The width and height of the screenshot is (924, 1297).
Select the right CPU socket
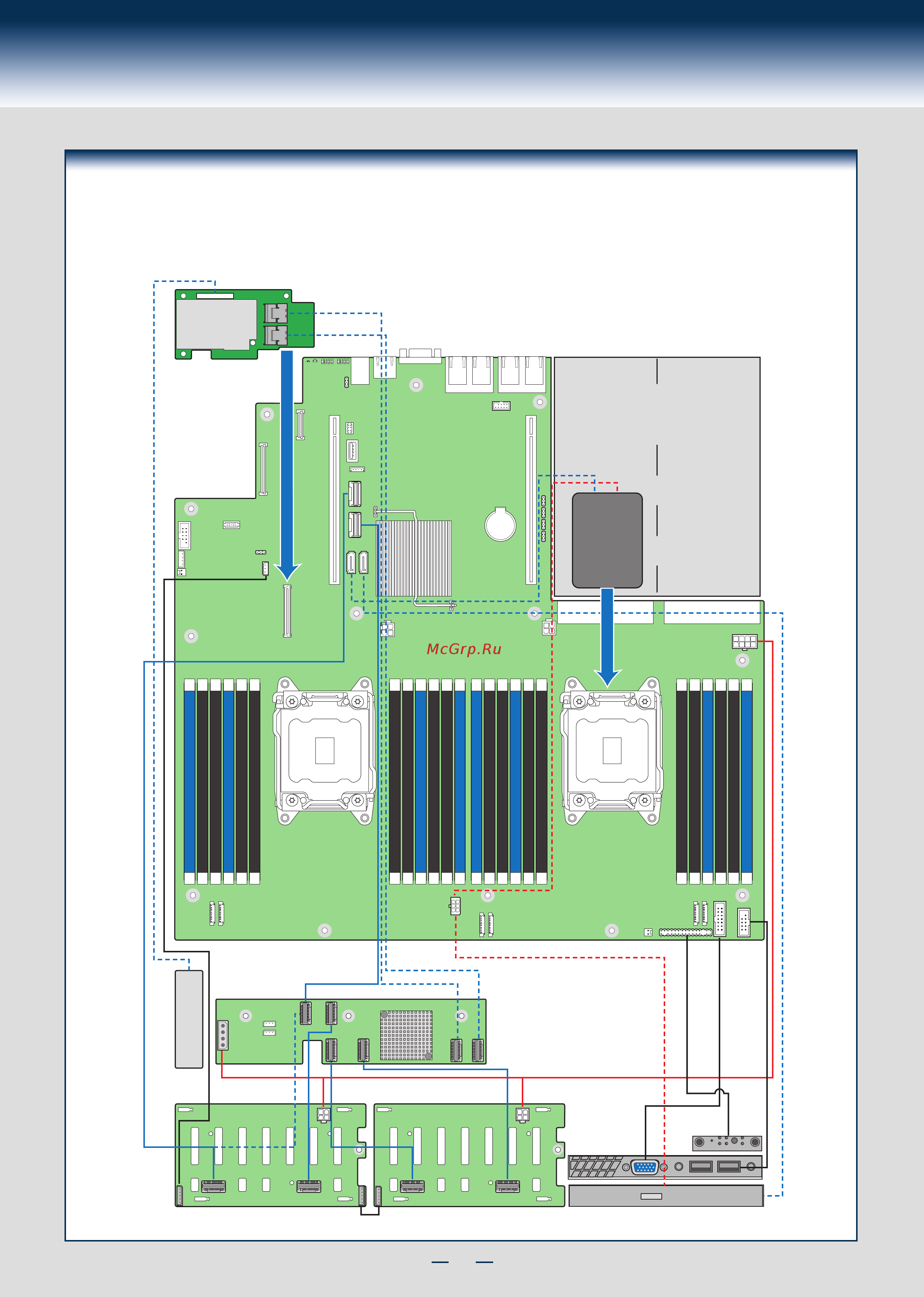pyautogui.click(x=612, y=751)
